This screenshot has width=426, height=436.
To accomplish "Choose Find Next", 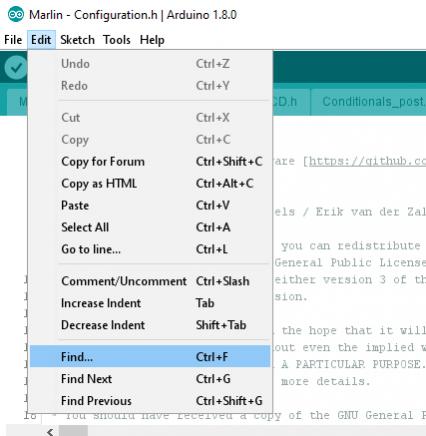I will 150,379.
